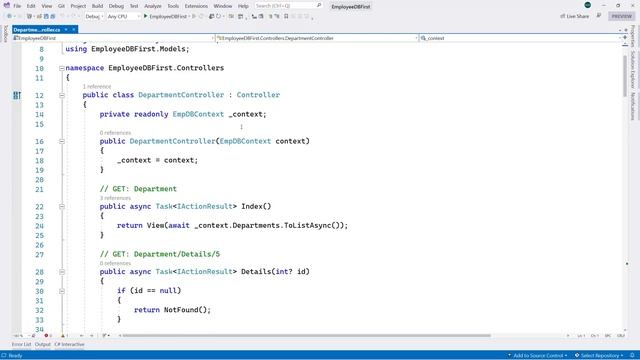
Task: Click the bookmark toolbar icon
Action: pos(286,16)
